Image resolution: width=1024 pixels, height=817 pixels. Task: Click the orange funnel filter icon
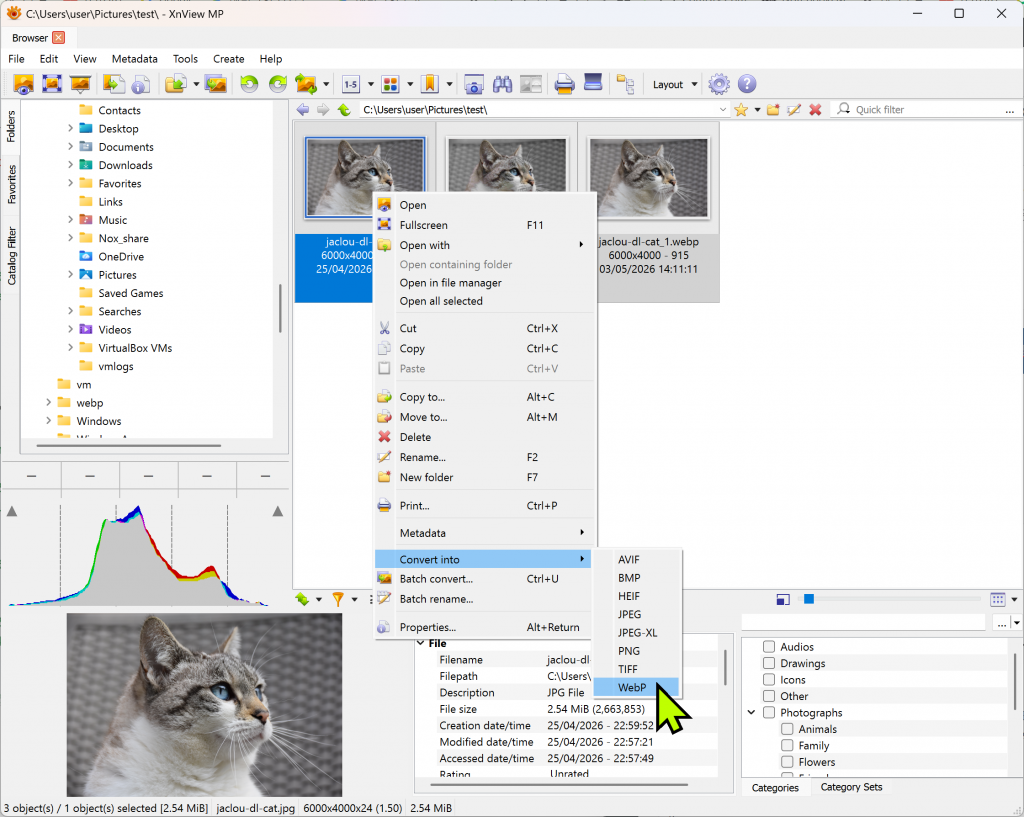pos(338,599)
